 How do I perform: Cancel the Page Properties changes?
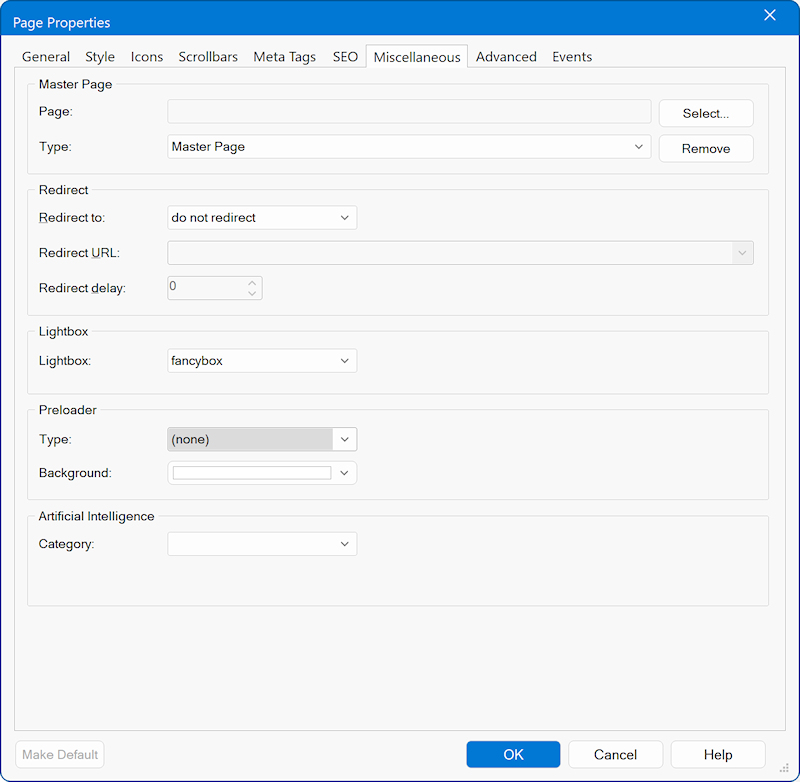615,755
